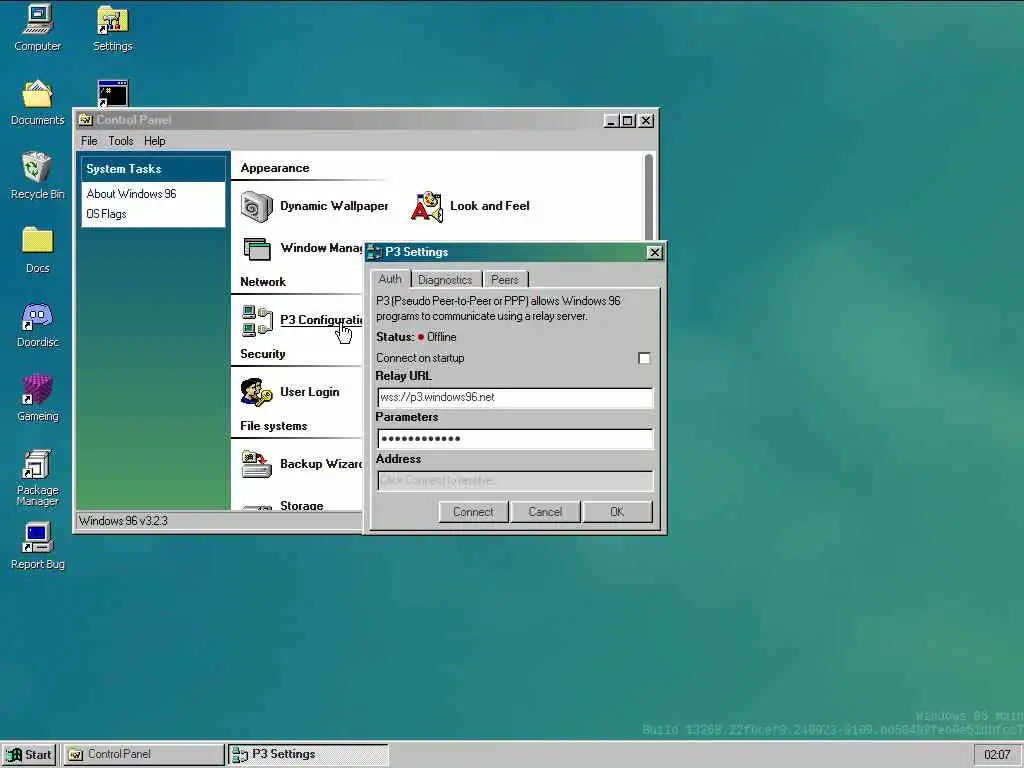This screenshot has height=768, width=1024.
Task: Click the Parameters password field
Action: [515, 438]
